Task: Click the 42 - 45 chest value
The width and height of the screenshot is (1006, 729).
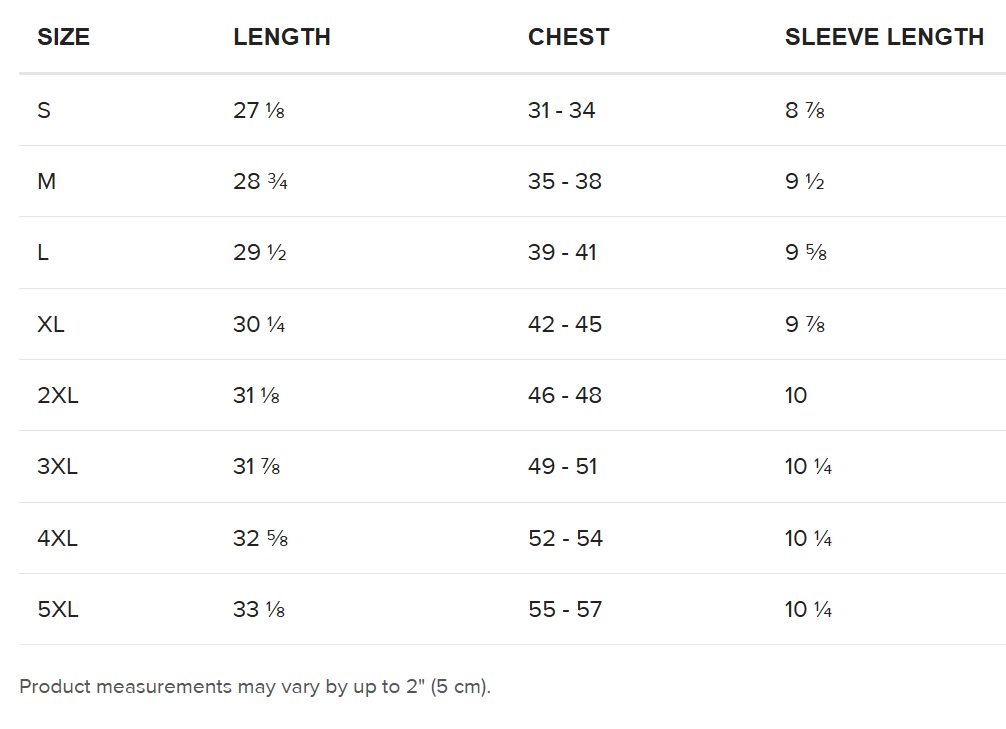Action: pos(565,325)
